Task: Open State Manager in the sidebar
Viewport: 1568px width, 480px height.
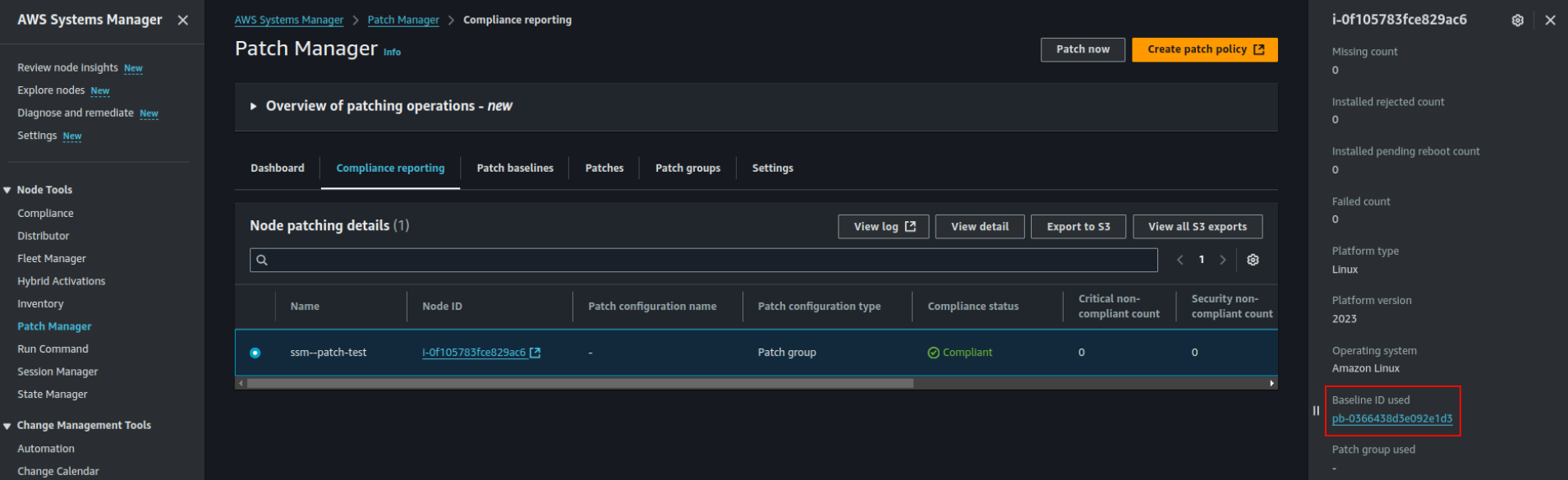Action: (53, 394)
